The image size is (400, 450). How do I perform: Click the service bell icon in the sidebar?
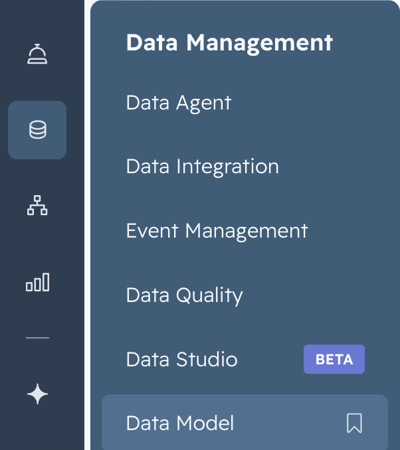[37, 54]
